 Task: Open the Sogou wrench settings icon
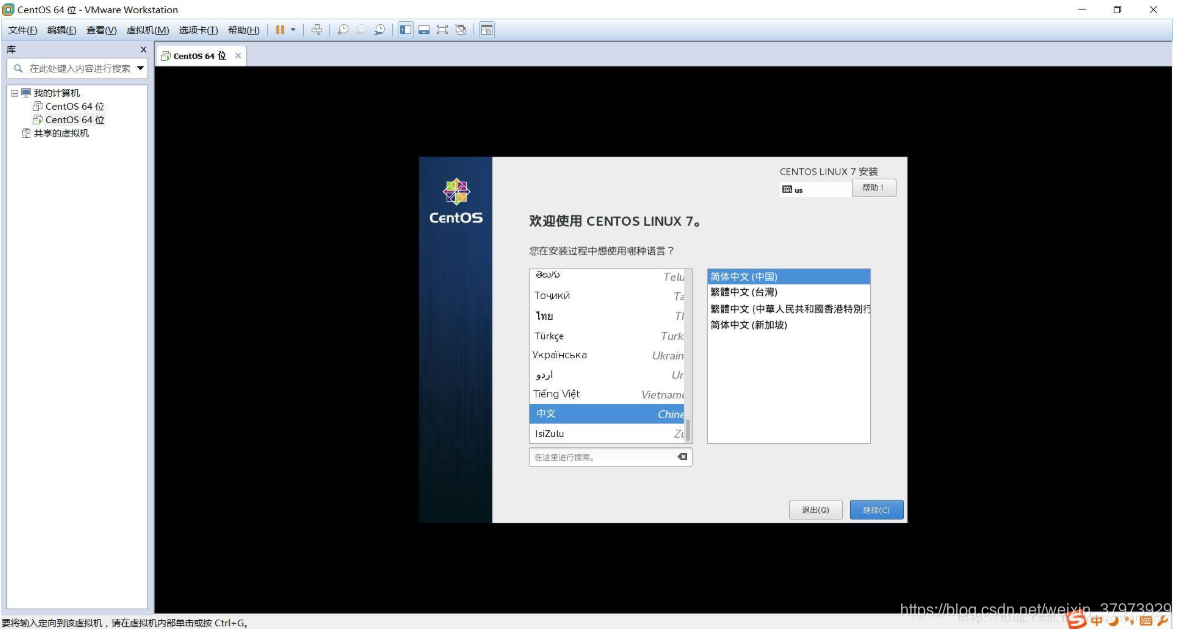coord(1163,621)
